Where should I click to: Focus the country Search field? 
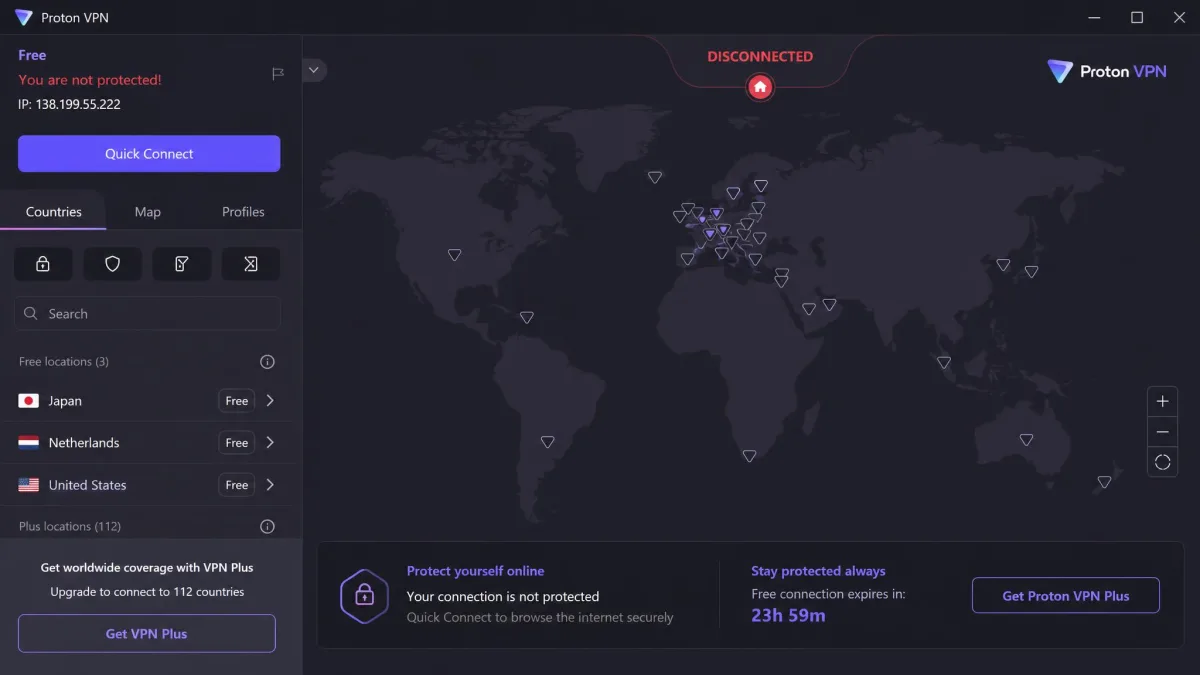[x=148, y=314]
